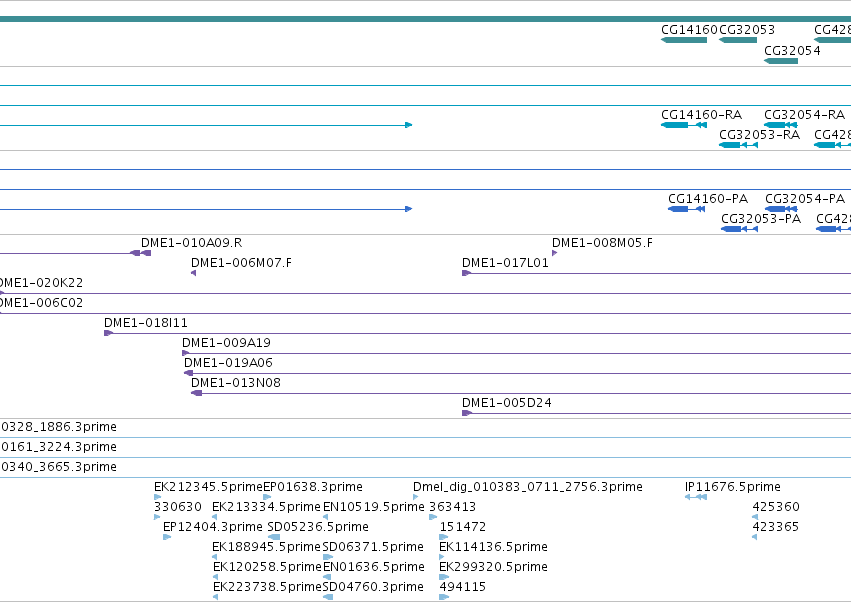Click the DME1-006C02 label

41,303
